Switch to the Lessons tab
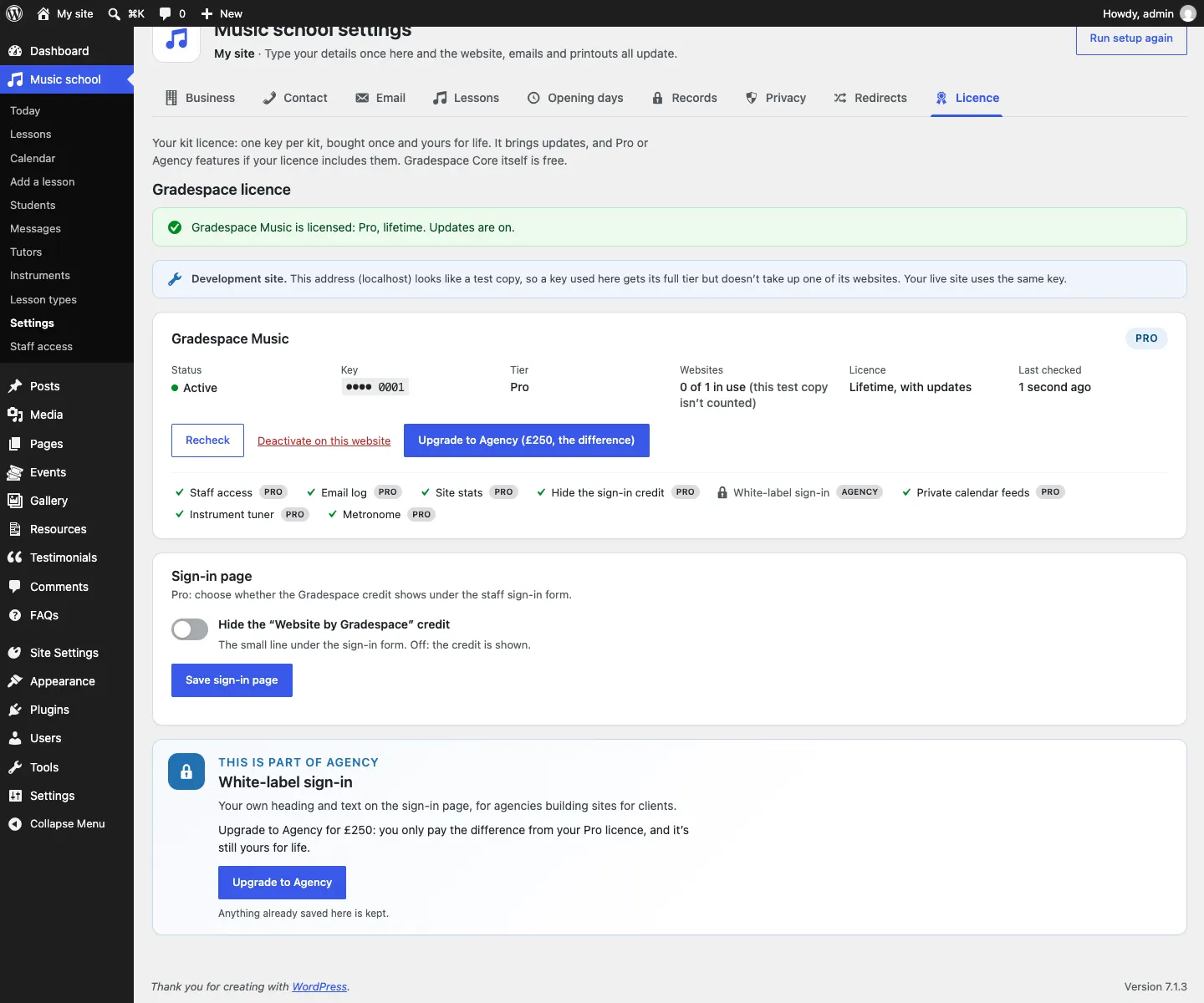1204x1003 pixels. pos(466,98)
